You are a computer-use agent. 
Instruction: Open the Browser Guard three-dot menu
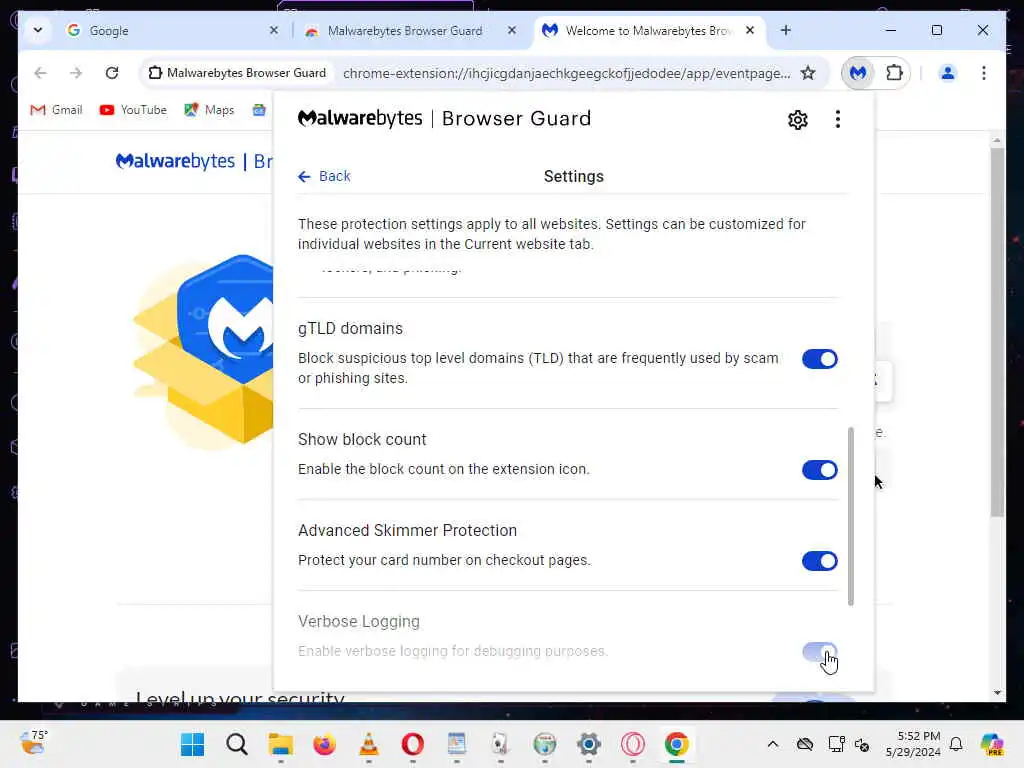[x=837, y=120]
